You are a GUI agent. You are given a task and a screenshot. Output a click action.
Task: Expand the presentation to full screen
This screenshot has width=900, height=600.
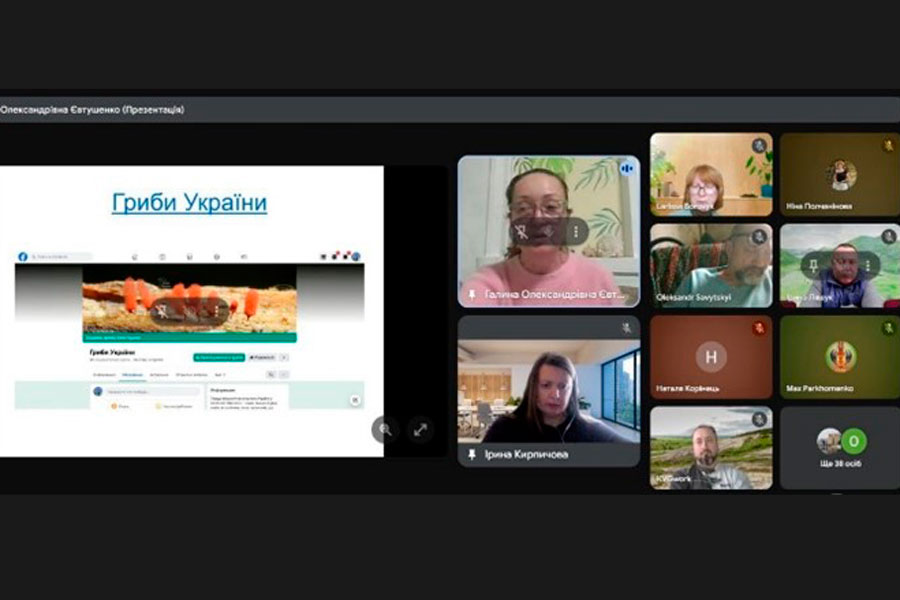coord(421,429)
